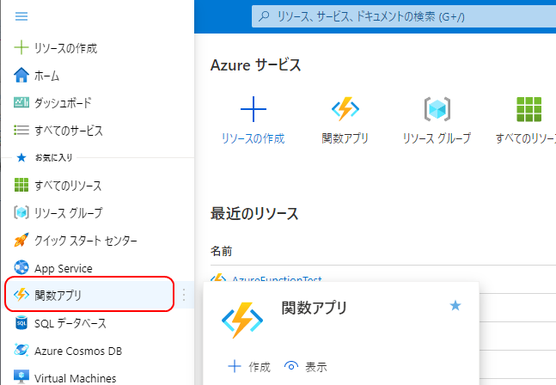556x385 pixels.
Task: Open ダッシュボード in the sidebar
Action: pos(52,103)
